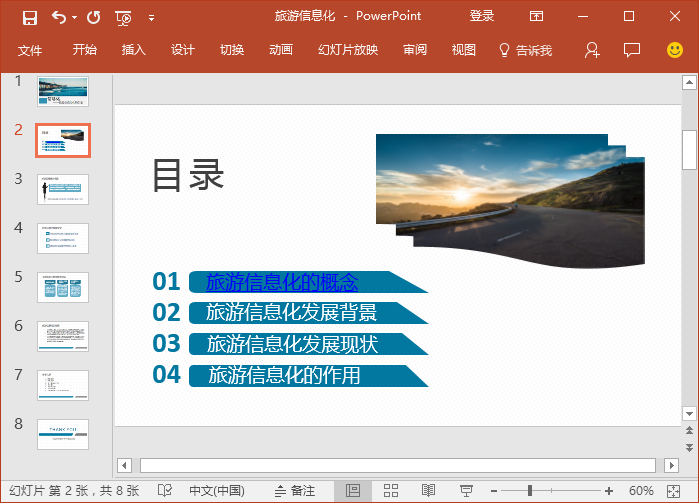
Task: Switch to the 视图 tab
Action: tap(464, 49)
